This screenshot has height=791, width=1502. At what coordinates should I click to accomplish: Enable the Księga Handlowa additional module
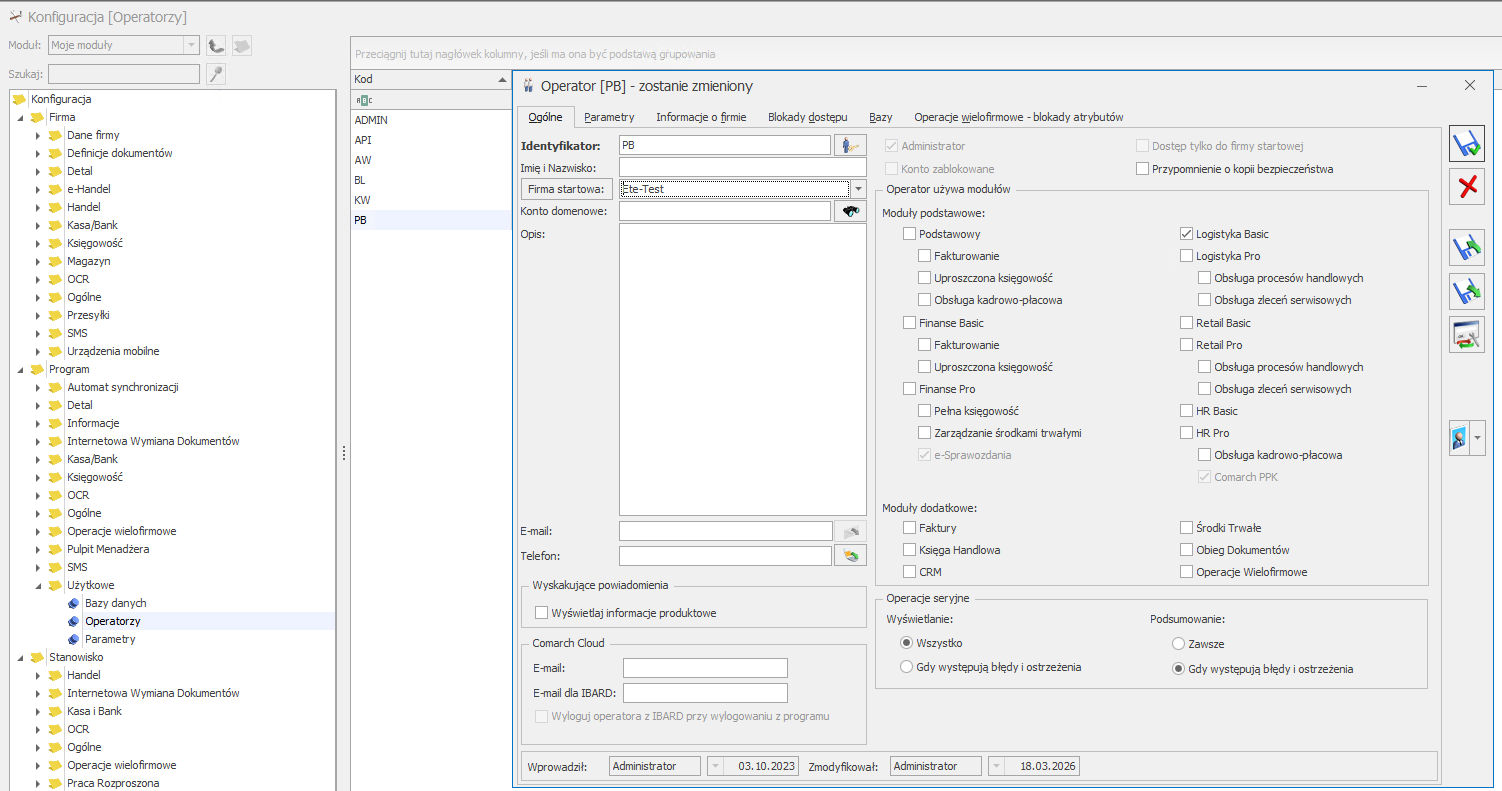coord(909,550)
